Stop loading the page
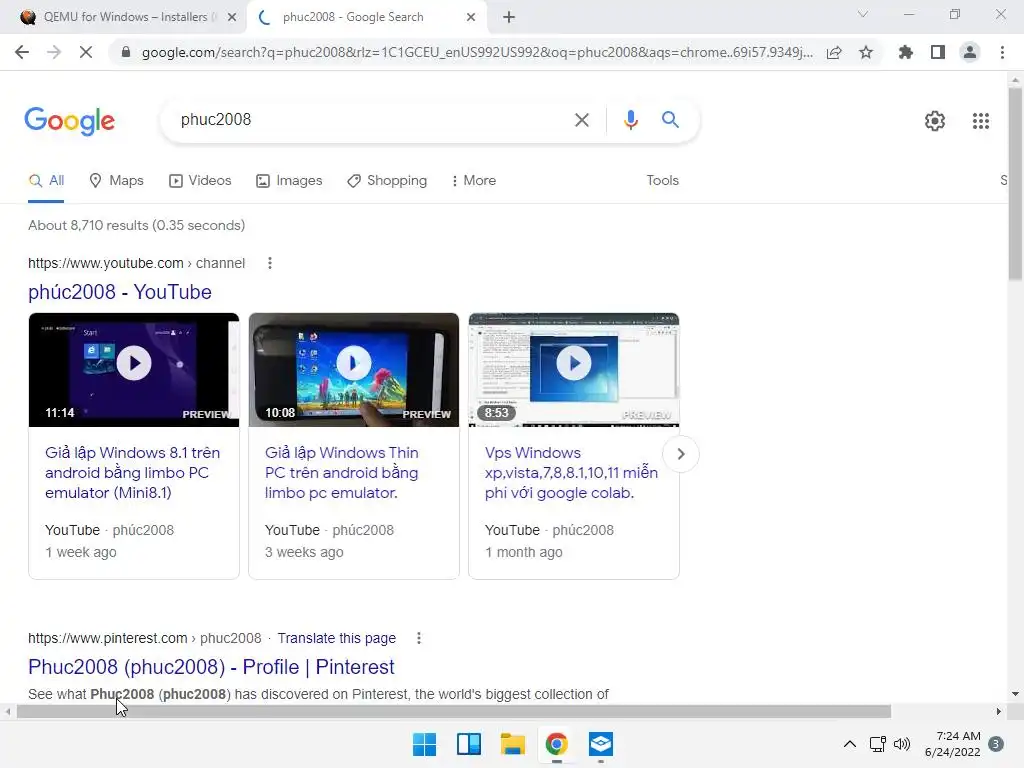This screenshot has width=1024, height=768. (86, 52)
